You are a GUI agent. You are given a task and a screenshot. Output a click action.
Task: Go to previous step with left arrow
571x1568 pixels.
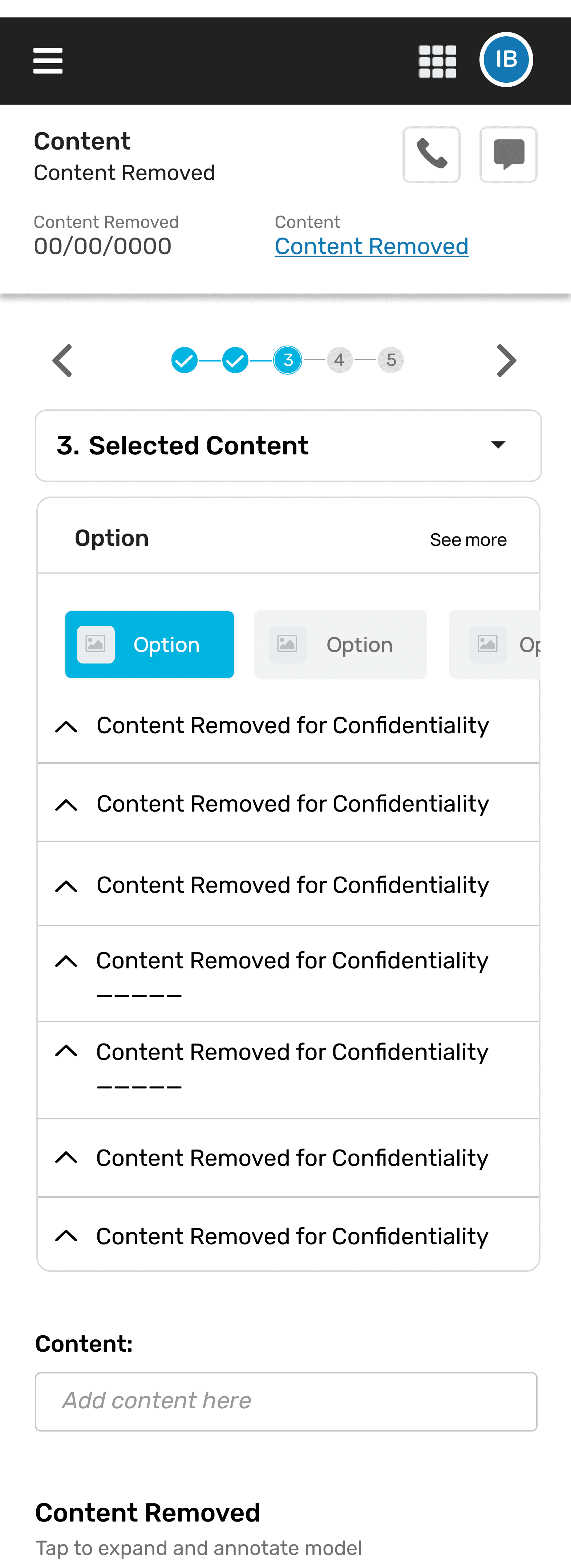coord(63,360)
